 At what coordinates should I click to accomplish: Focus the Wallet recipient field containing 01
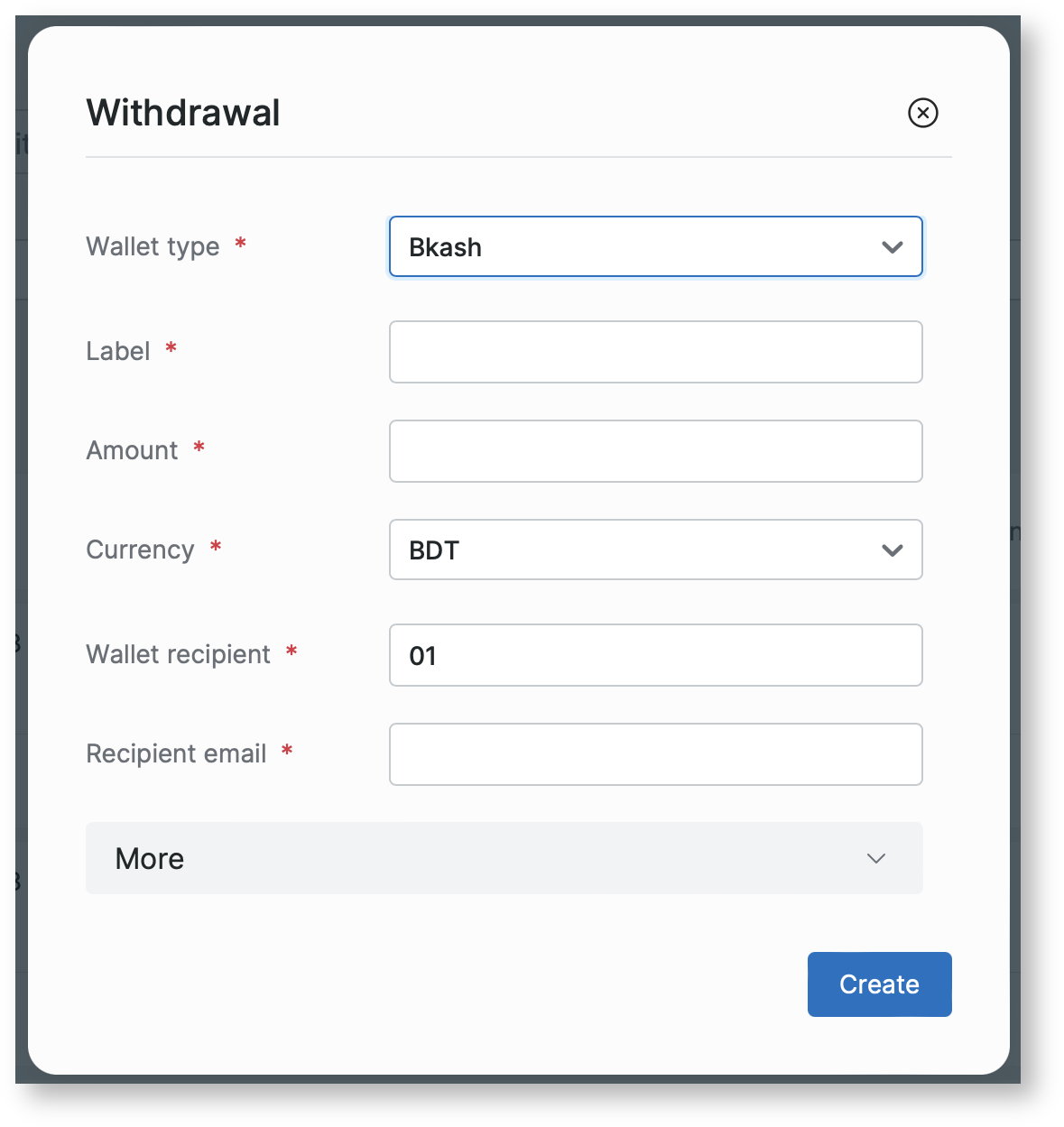655,655
